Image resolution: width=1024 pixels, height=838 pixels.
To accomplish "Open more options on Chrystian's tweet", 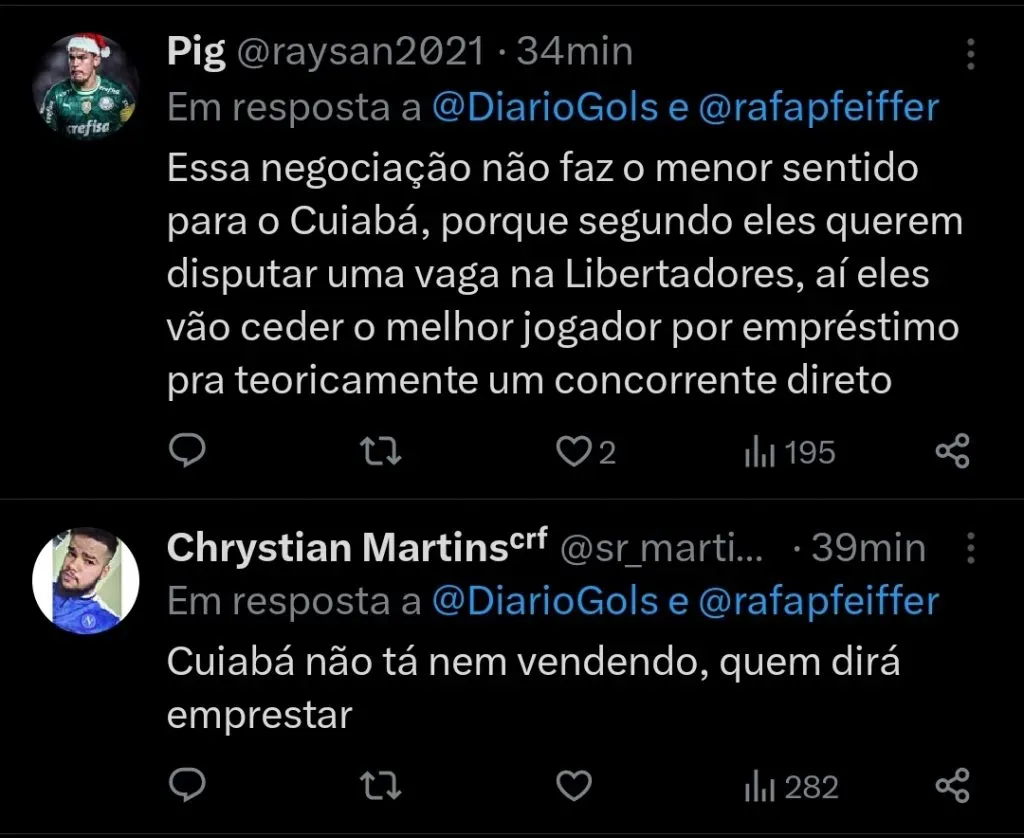I will pos(969,547).
